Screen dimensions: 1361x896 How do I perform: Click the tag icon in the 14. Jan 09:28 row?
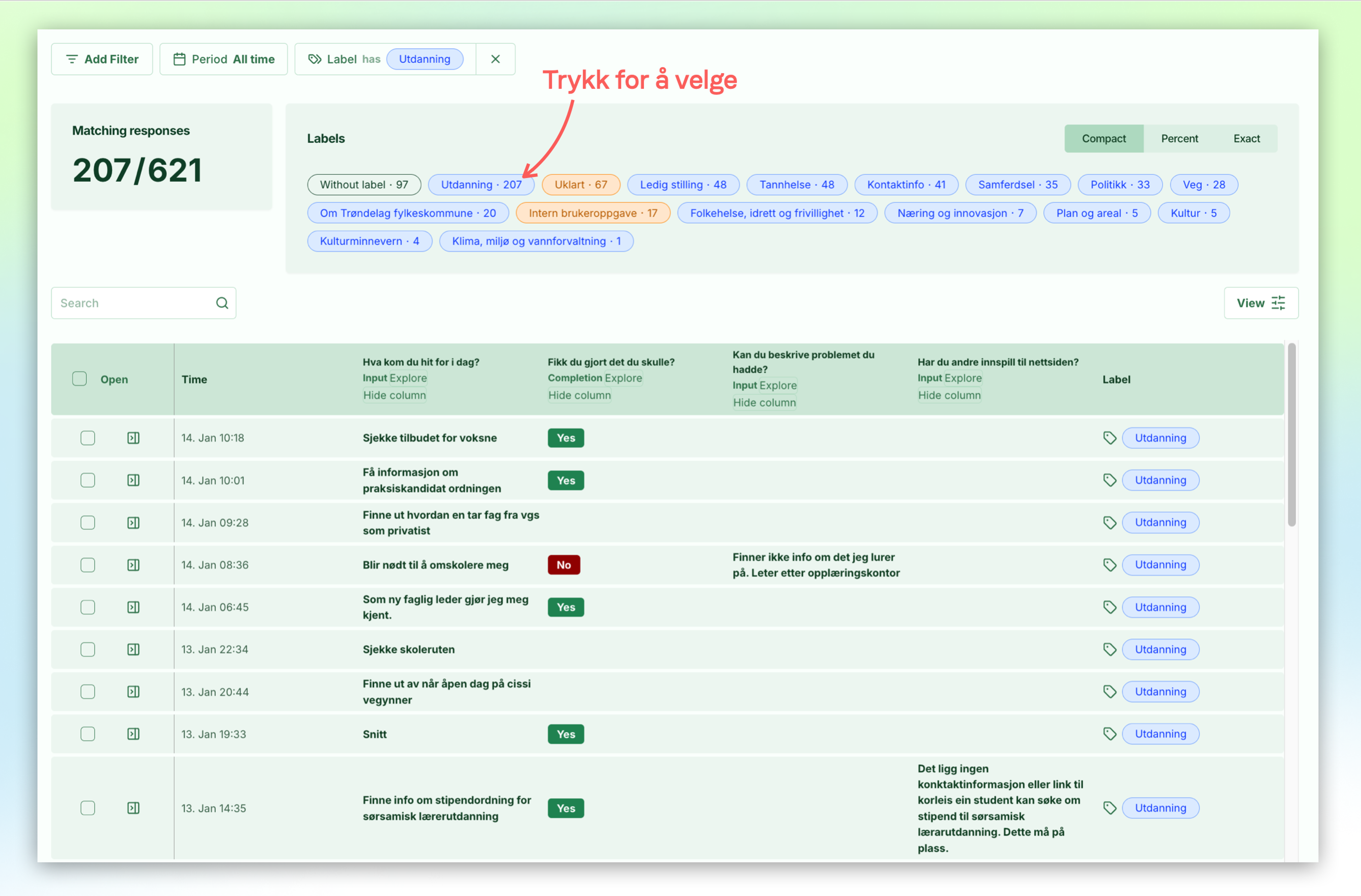pos(1109,523)
